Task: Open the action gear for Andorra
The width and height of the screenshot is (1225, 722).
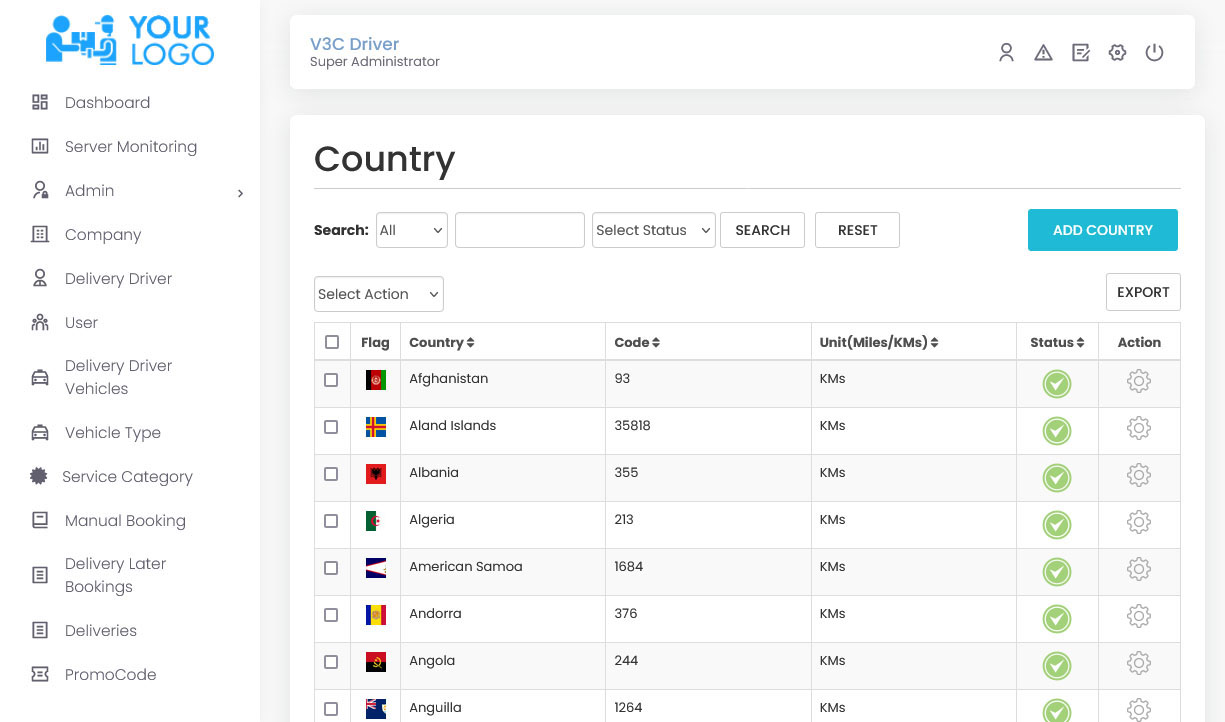Action: [1139, 616]
